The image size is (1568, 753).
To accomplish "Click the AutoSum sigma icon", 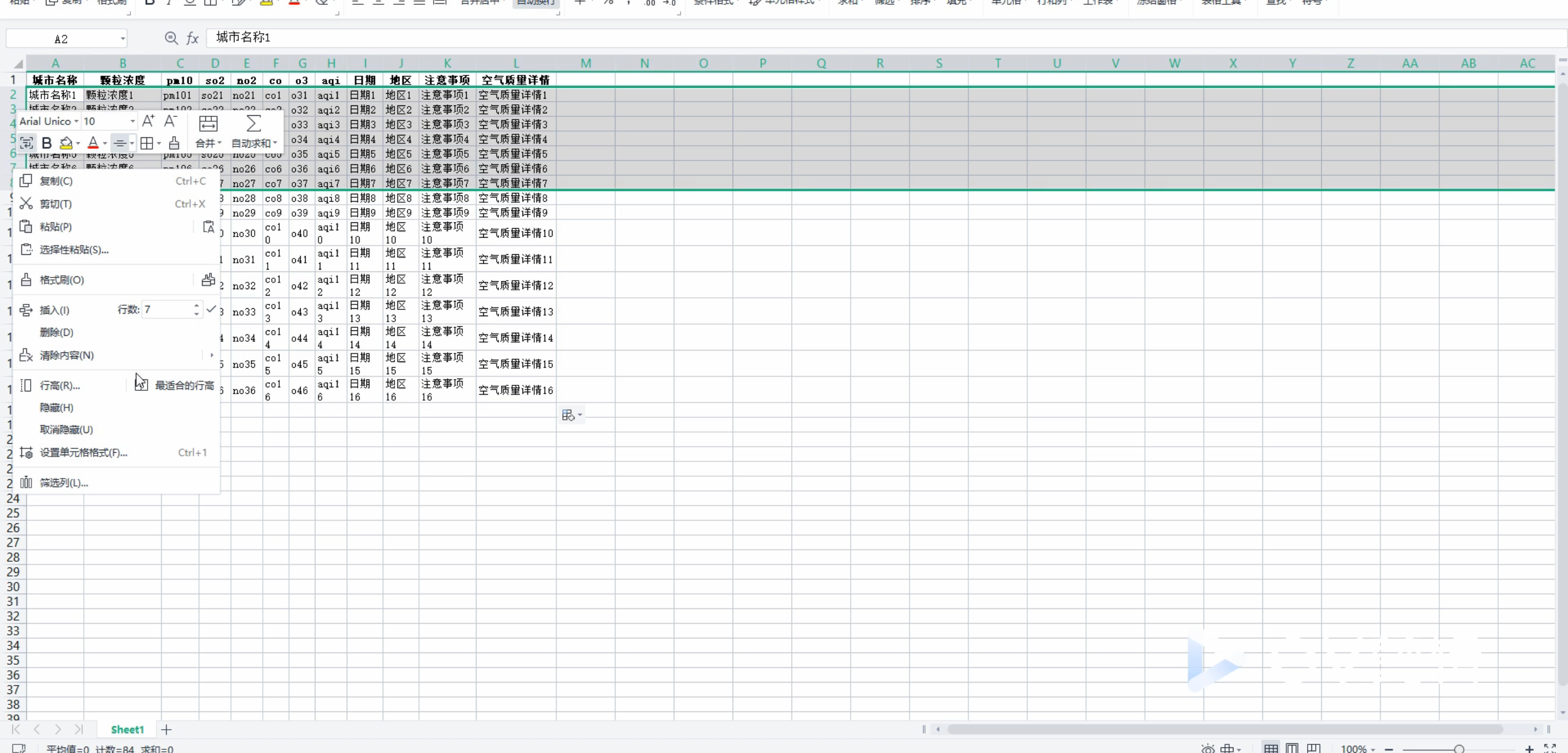I will coord(253,124).
